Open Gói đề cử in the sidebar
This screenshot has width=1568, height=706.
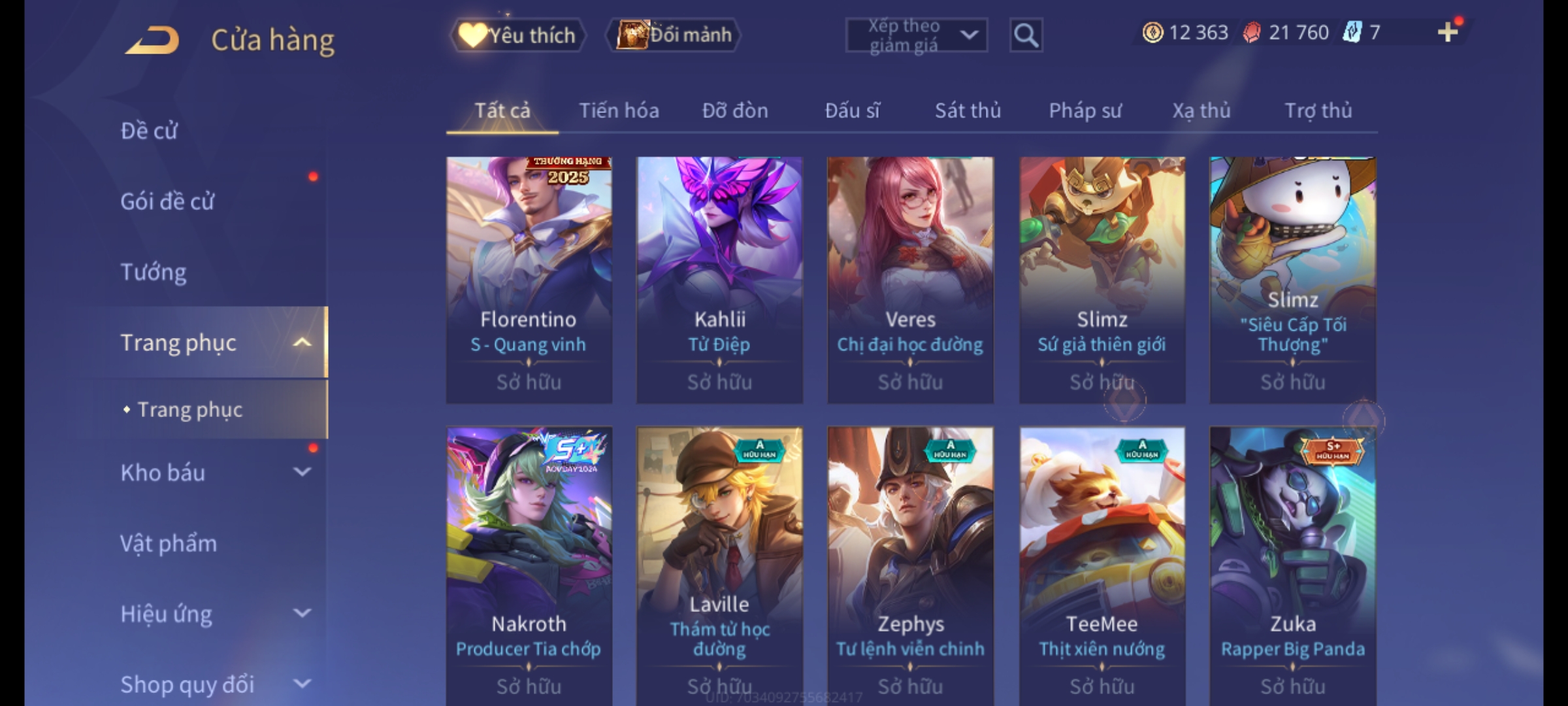pos(167,201)
